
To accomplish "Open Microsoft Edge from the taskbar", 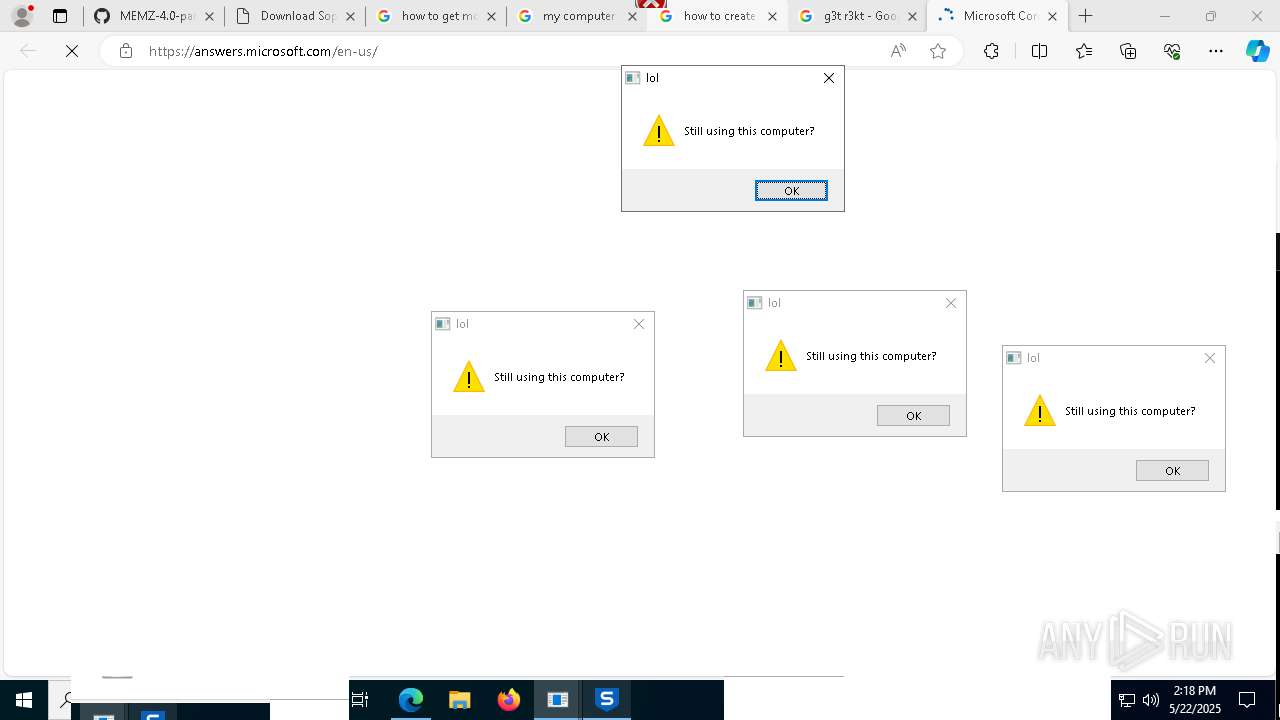I will [411, 700].
